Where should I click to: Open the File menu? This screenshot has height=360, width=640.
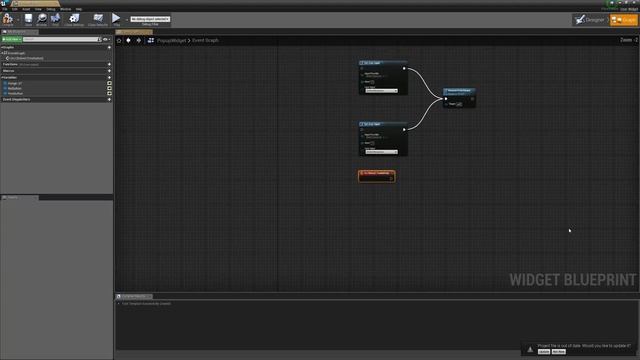point(4,9)
